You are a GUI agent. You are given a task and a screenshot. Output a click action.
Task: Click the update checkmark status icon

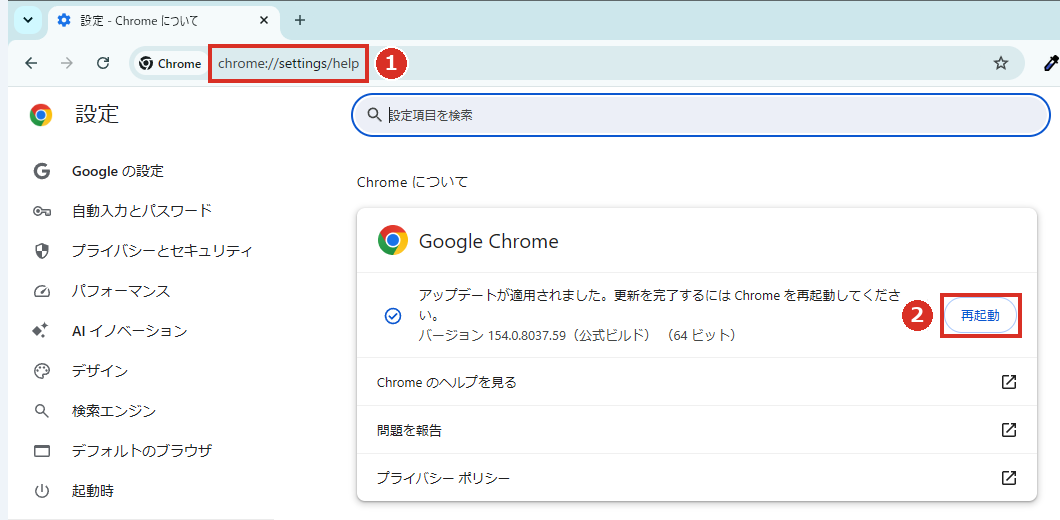pyautogui.click(x=392, y=316)
